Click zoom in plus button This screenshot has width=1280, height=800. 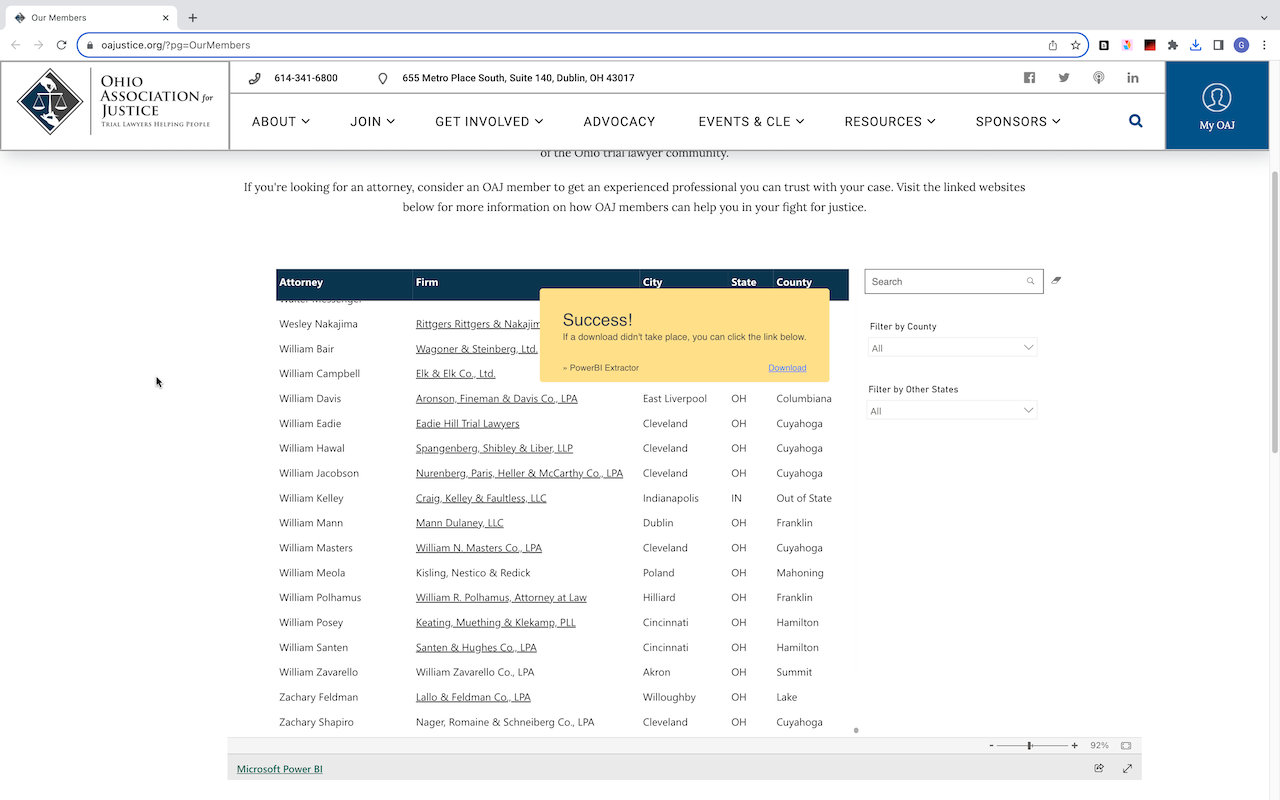point(1075,745)
